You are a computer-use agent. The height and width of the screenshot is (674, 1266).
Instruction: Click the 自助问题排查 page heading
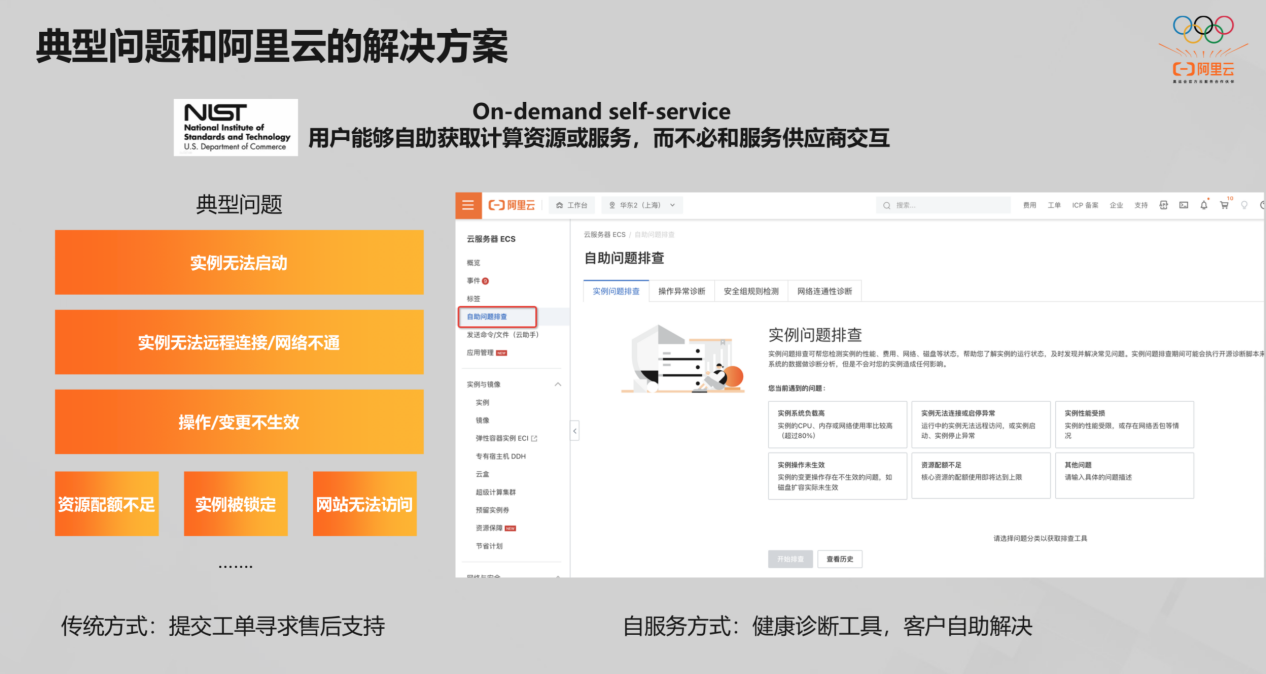pos(624,258)
